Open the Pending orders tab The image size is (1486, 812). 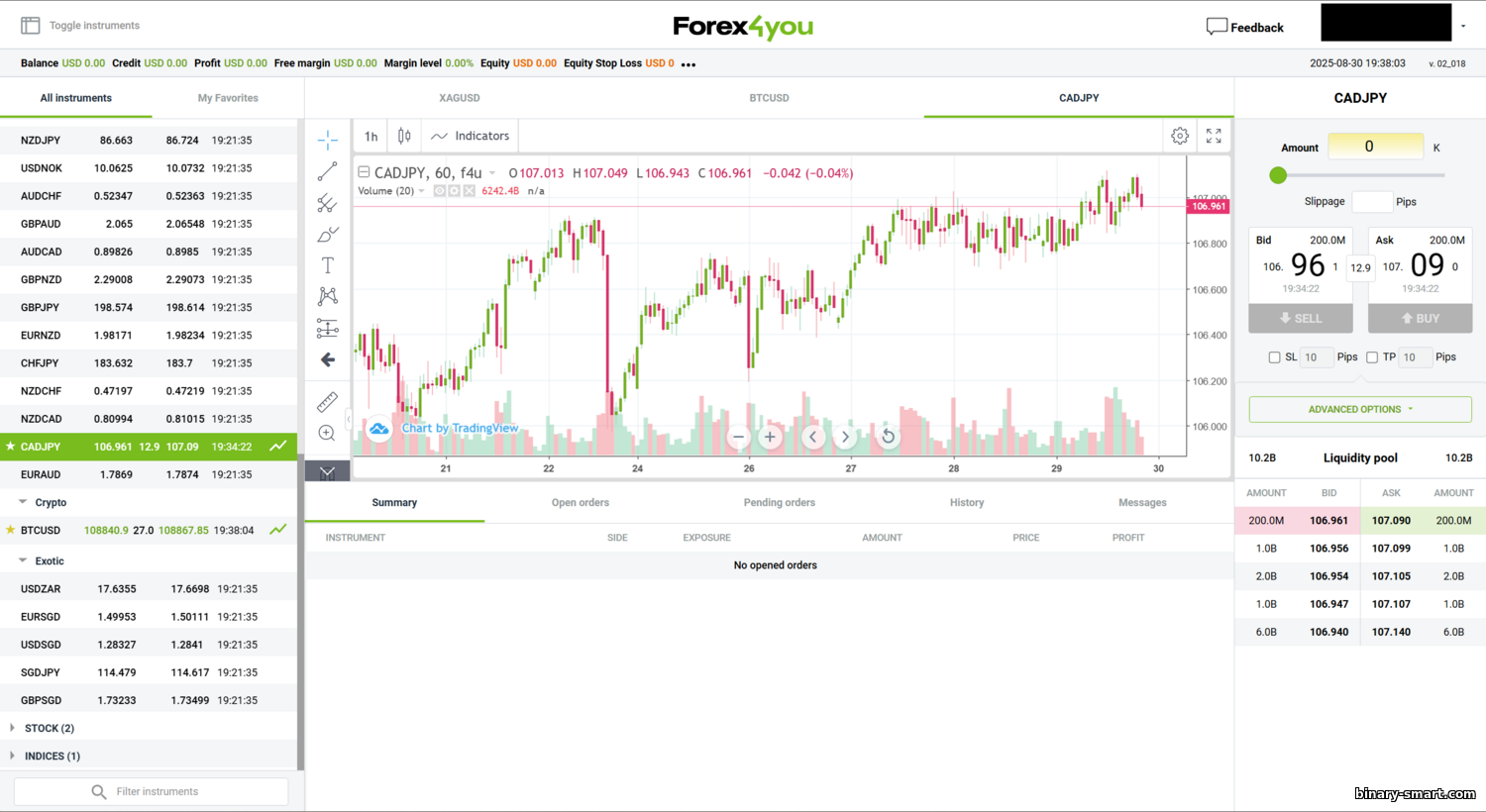(x=779, y=503)
